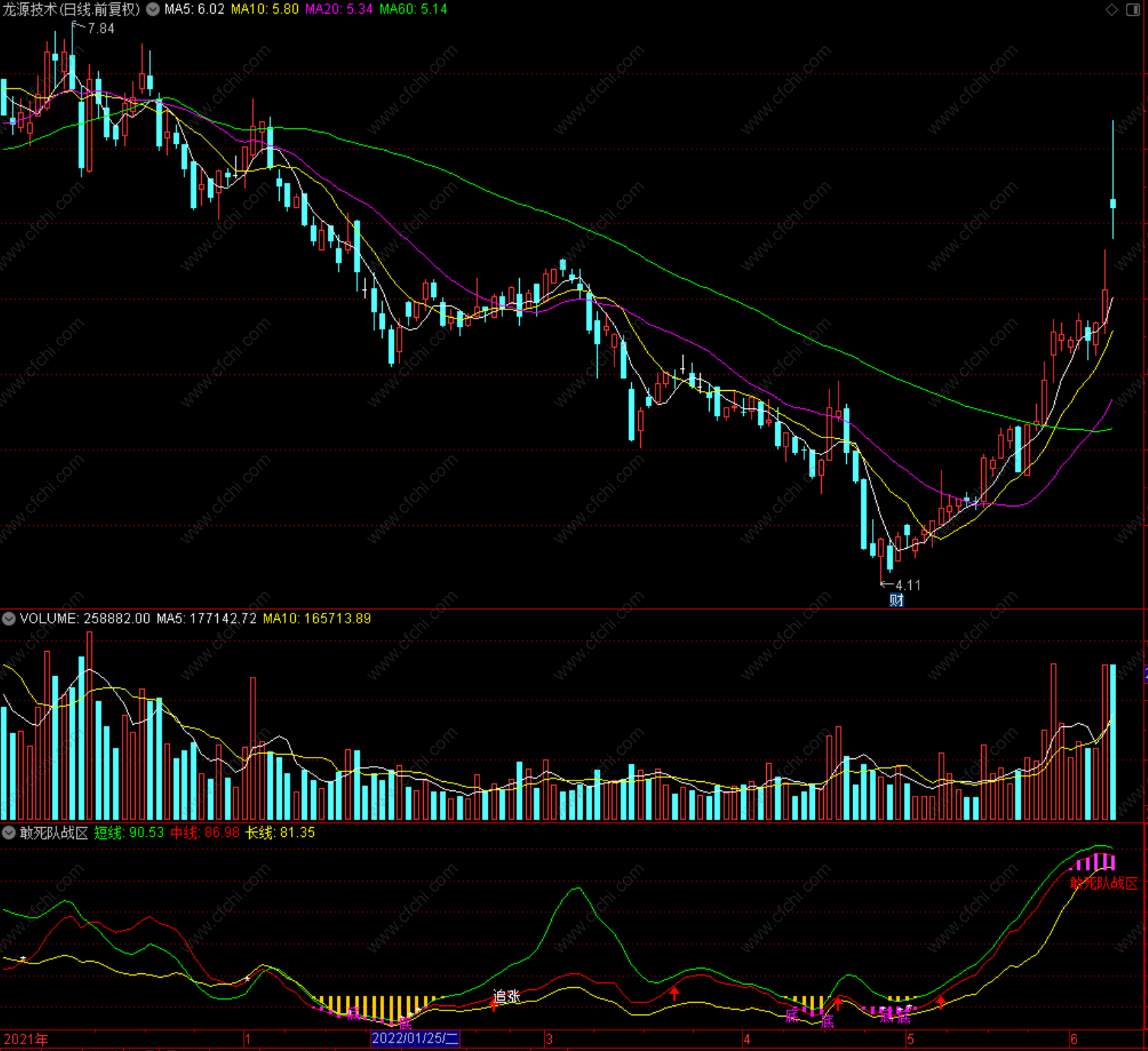This screenshot has width=1148, height=1051.
Task: Click the 4.11 low price label
Action: click(908, 585)
